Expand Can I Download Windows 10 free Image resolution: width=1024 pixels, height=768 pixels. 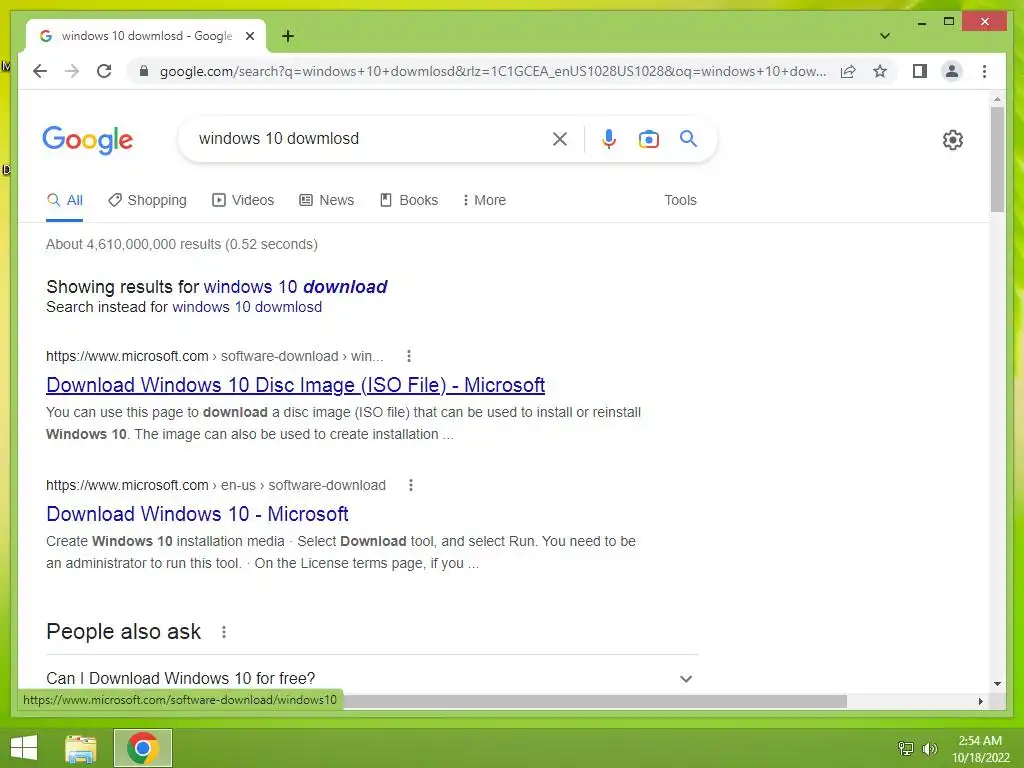372,678
